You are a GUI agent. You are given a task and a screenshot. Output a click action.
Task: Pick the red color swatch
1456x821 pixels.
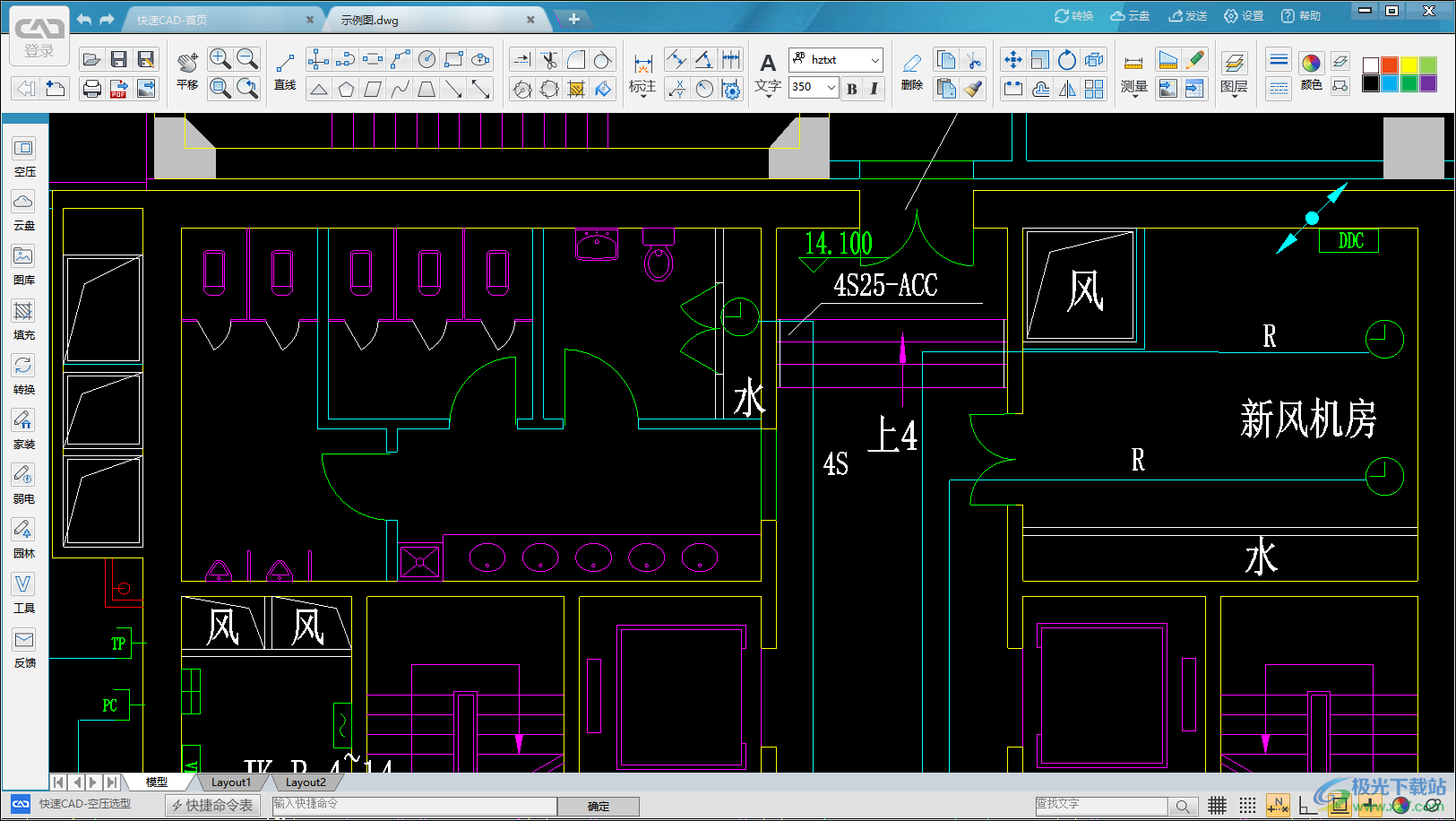coord(1390,65)
